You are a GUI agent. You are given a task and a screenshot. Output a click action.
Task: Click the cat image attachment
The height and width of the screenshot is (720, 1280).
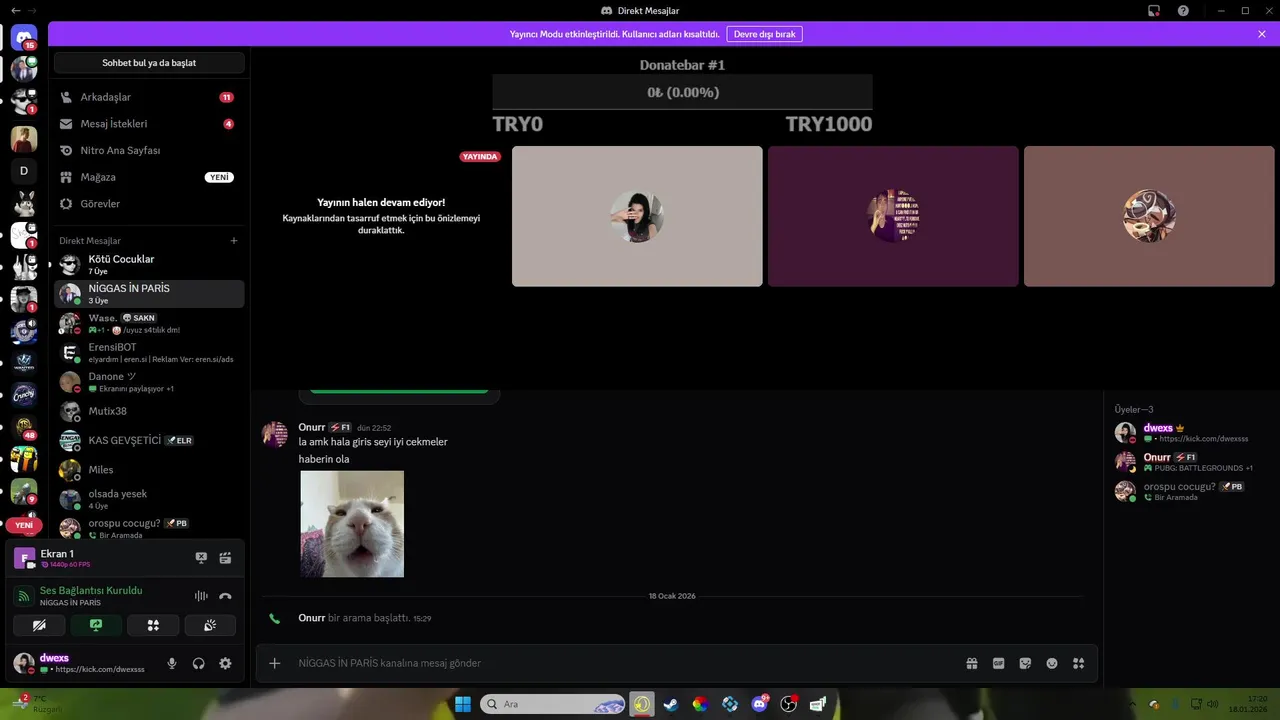click(x=352, y=524)
